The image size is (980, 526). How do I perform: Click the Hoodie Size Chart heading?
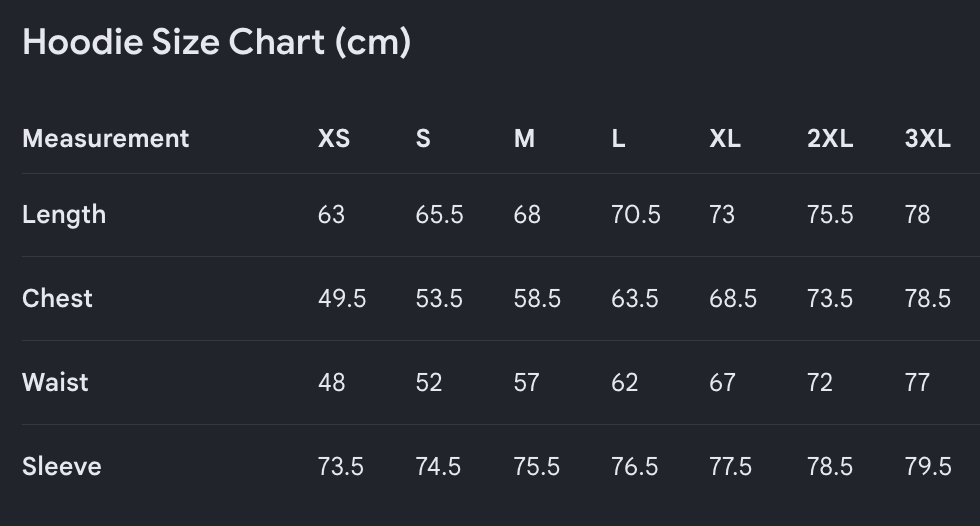[217, 42]
